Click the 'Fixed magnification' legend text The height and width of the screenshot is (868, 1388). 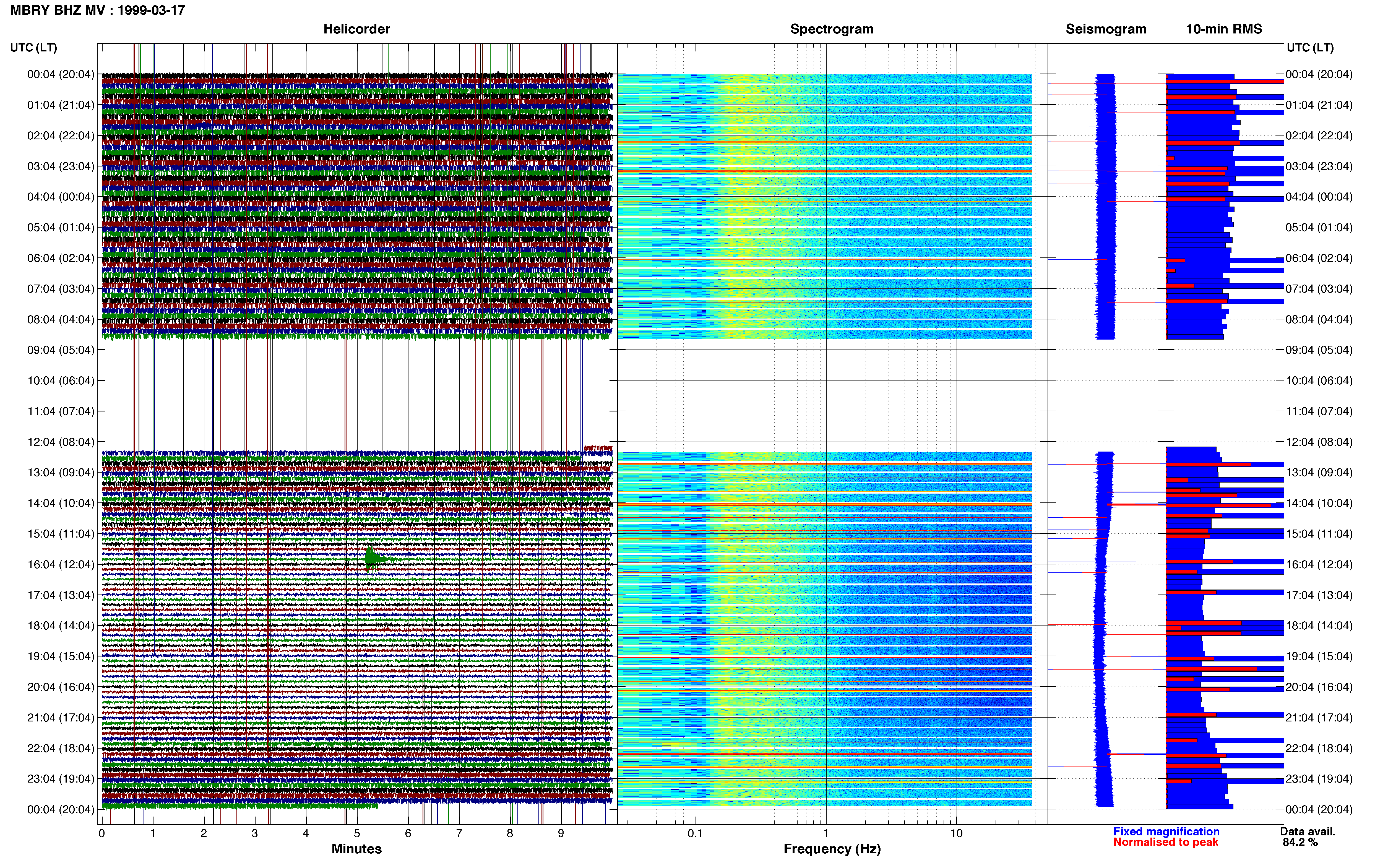(x=1166, y=831)
